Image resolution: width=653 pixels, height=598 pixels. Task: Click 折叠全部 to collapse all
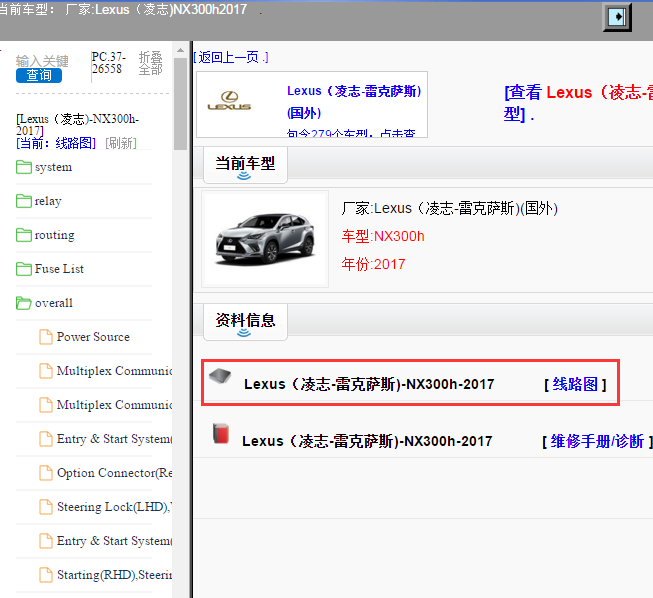150,63
